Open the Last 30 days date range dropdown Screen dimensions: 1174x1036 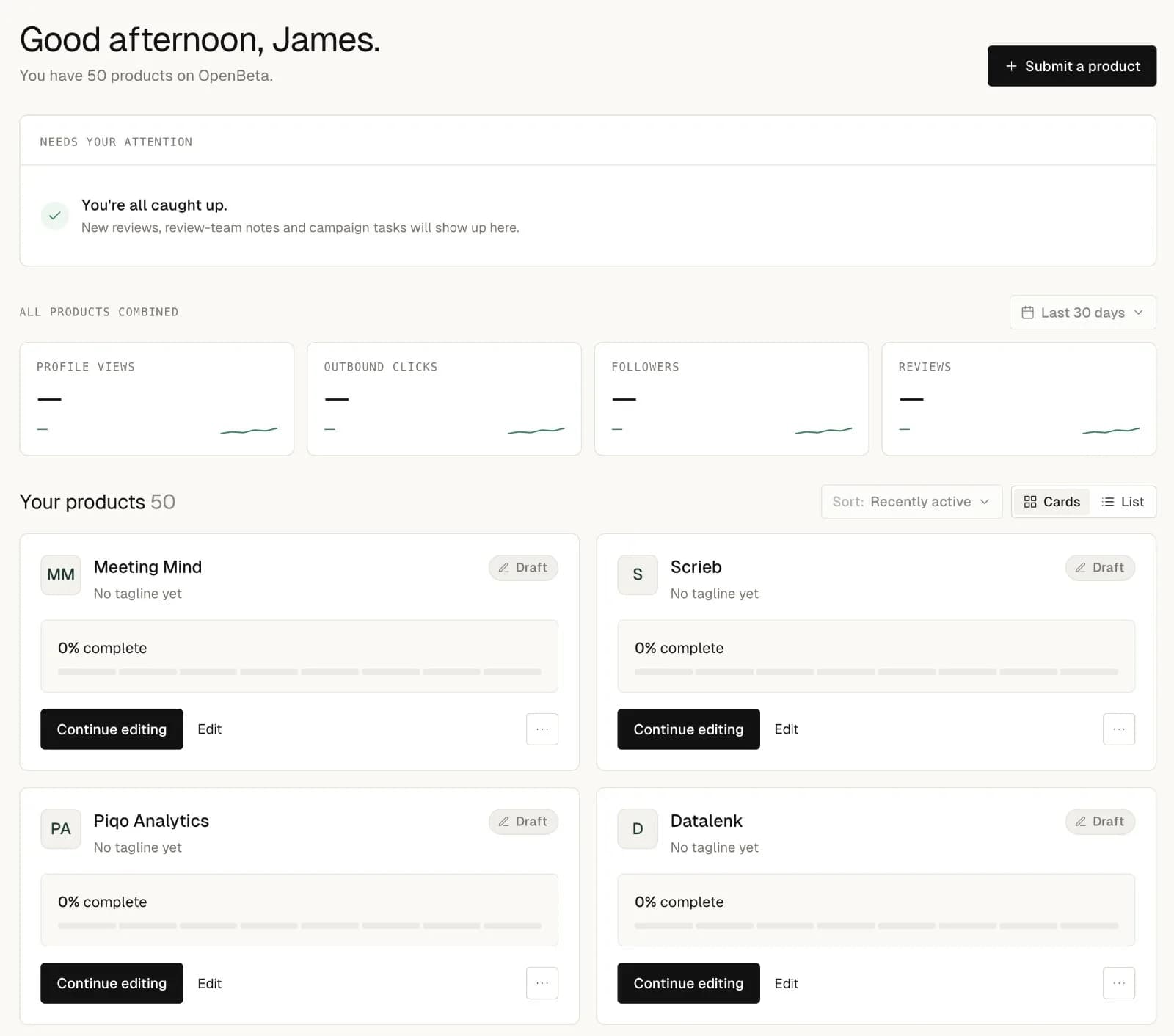pyautogui.click(x=1082, y=313)
